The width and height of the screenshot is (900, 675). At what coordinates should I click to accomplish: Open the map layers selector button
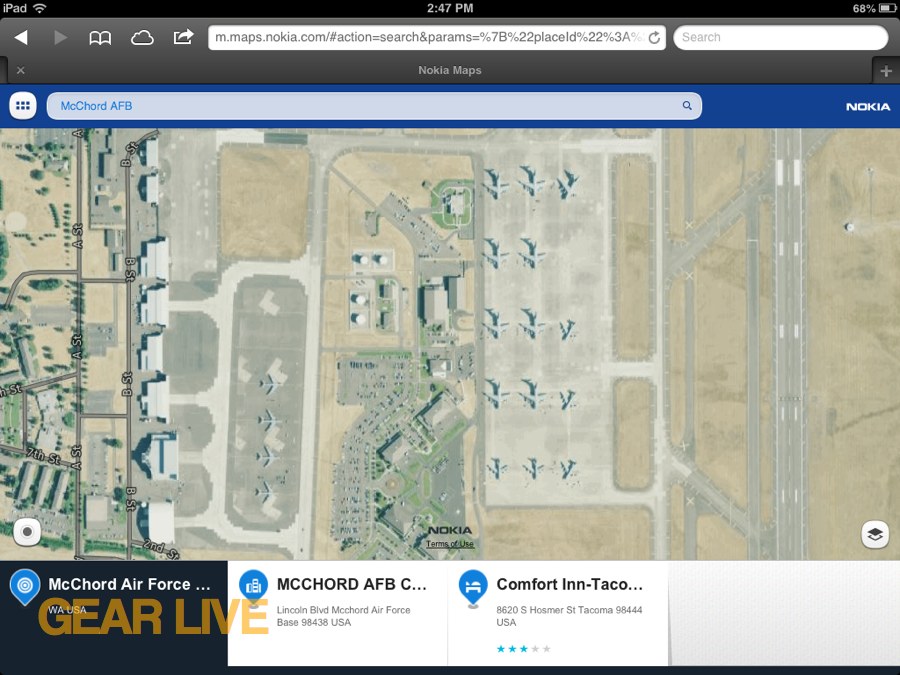[875, 534]
